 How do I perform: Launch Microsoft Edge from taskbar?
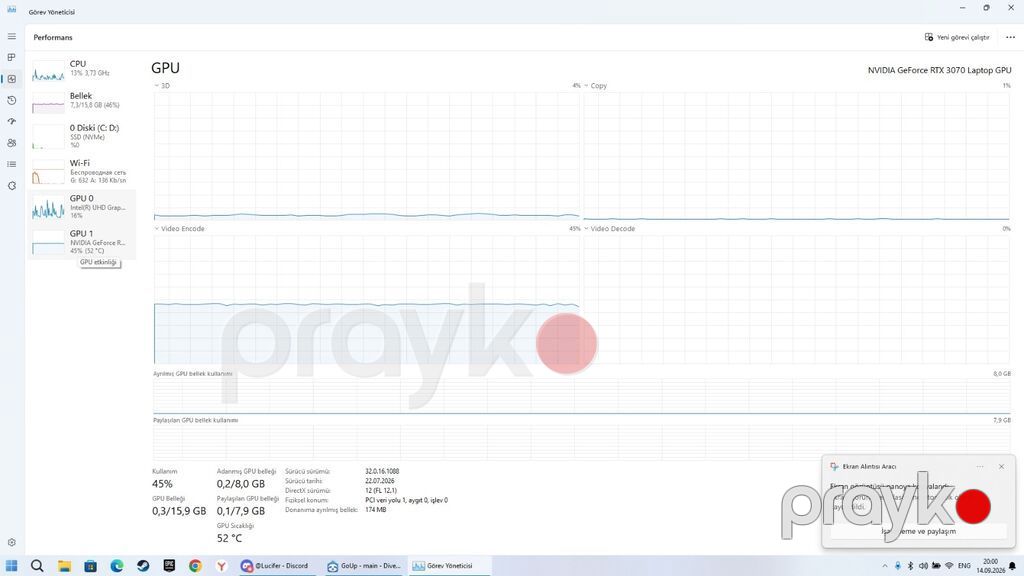(117, 566)
